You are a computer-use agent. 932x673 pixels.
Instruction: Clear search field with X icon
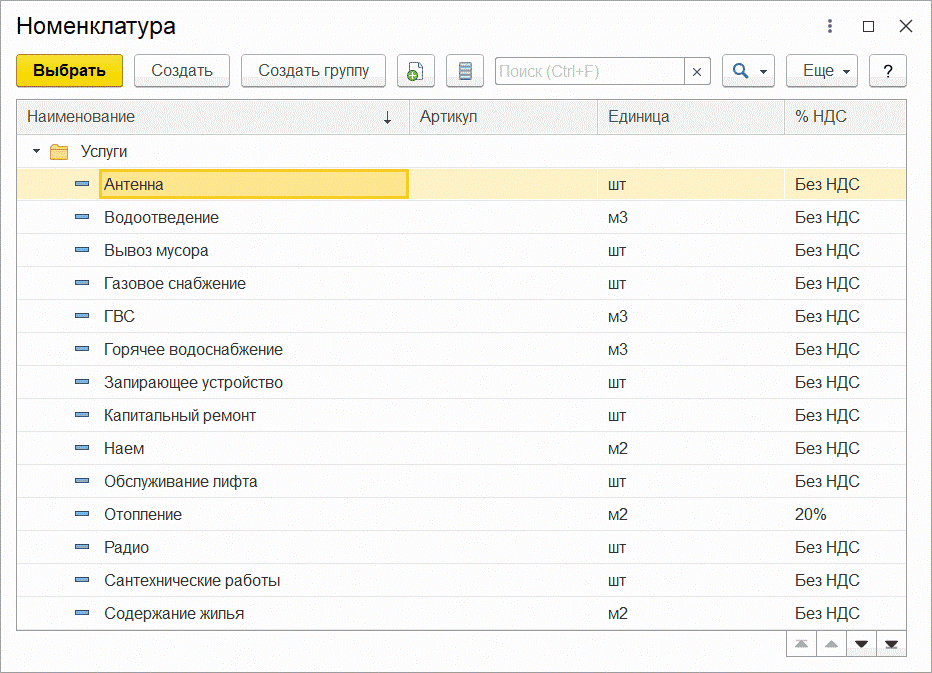coord(697,71)
